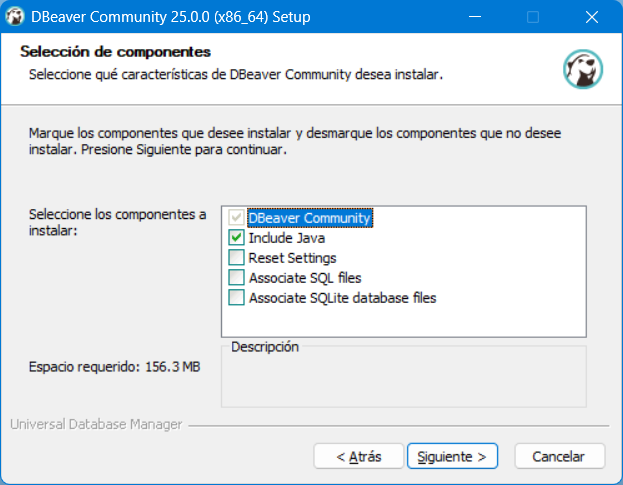
Task: Continue with the Siguiente button
Action: [452, 456]
